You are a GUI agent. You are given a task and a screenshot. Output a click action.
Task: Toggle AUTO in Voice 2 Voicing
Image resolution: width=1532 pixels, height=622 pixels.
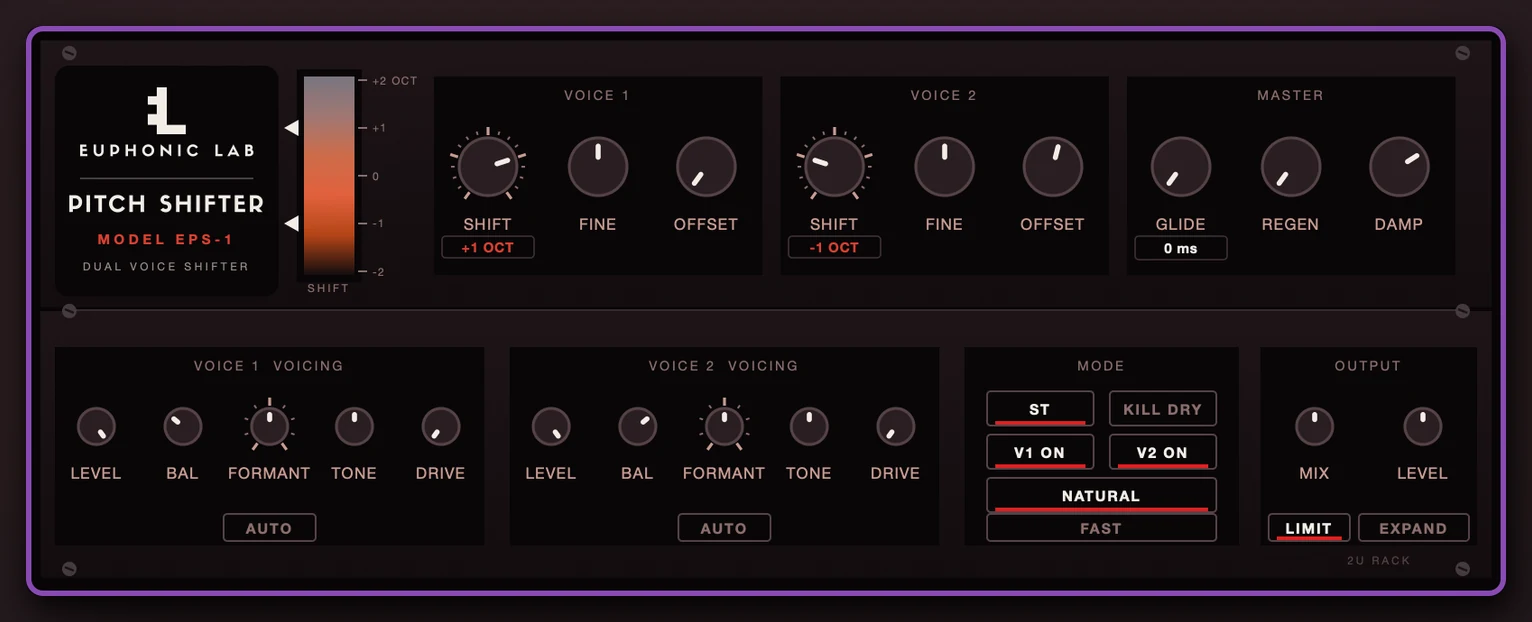[724, 528]
